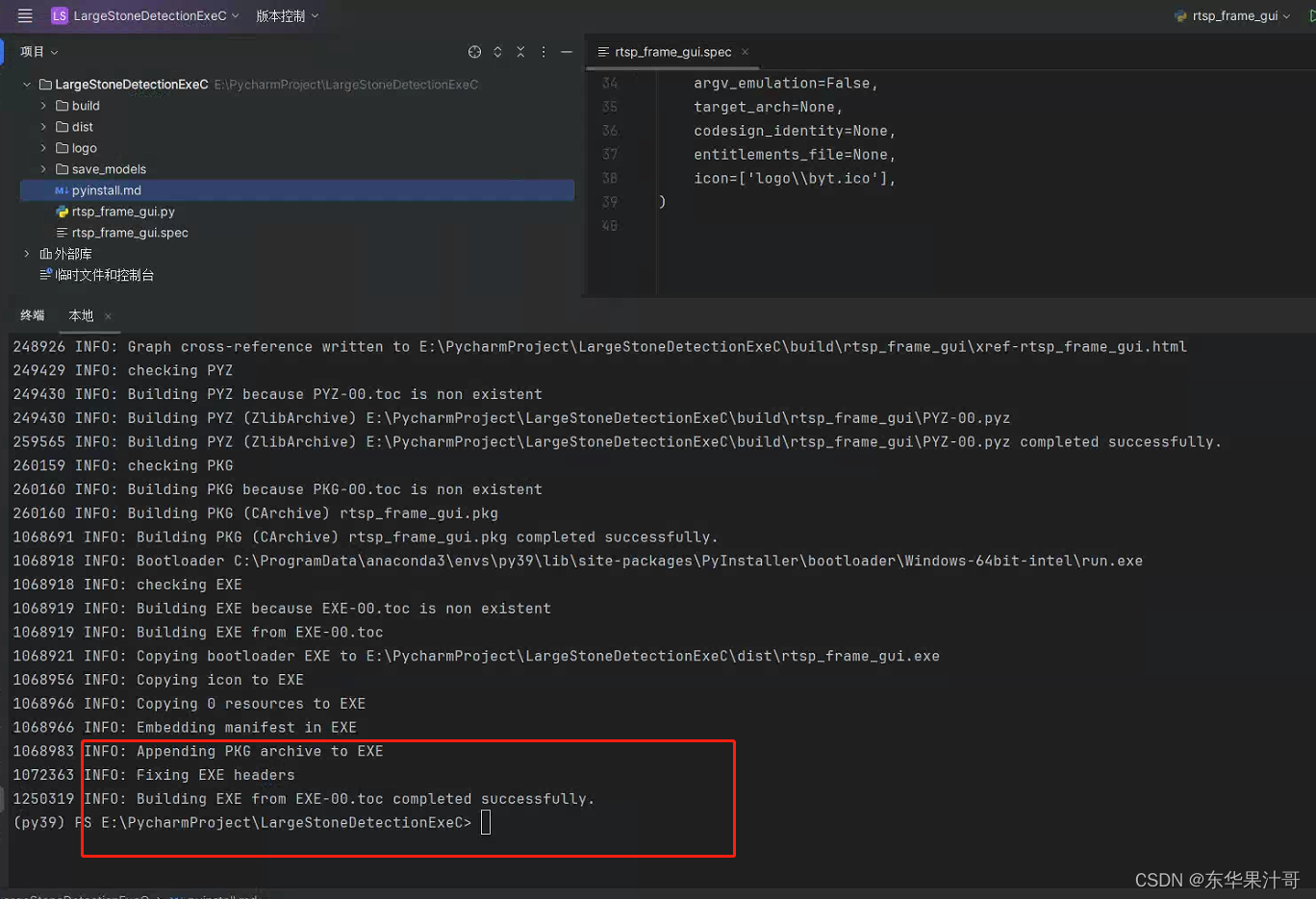Open the Project panel options kebab menu

click(x=544, y=51)
